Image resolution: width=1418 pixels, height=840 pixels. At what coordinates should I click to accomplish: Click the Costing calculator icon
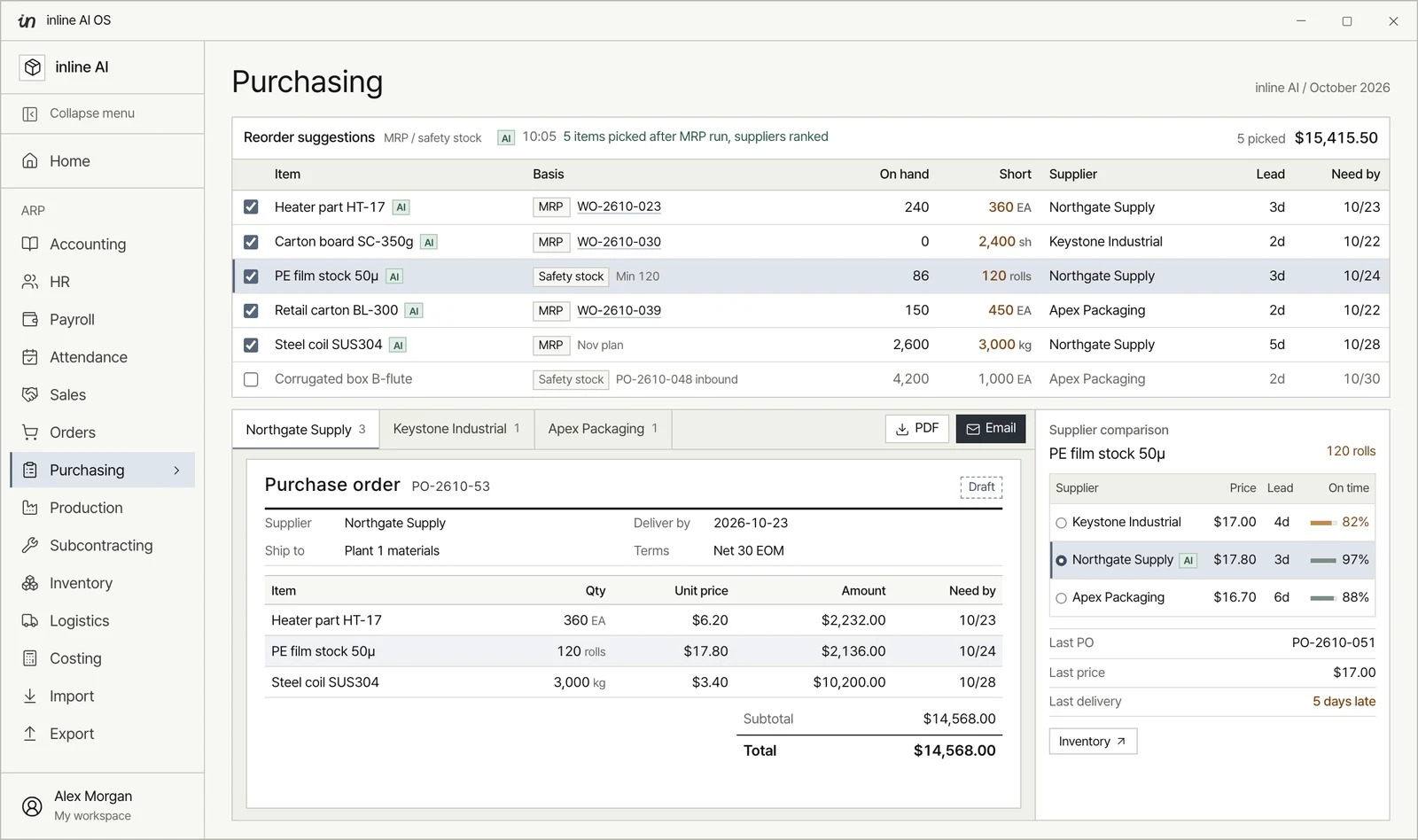pyautogui.click(x=30, y=658)
